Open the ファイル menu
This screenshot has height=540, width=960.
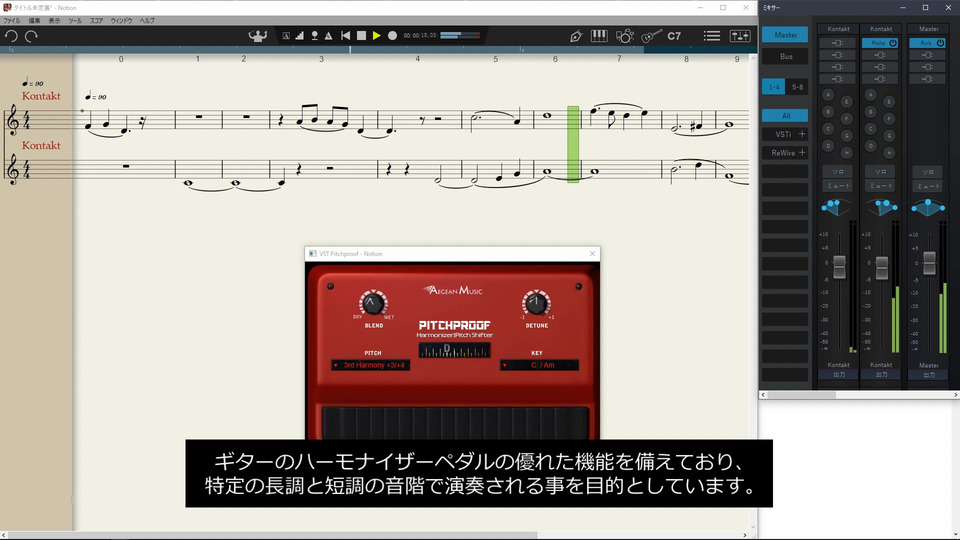[x=12, y=21]
